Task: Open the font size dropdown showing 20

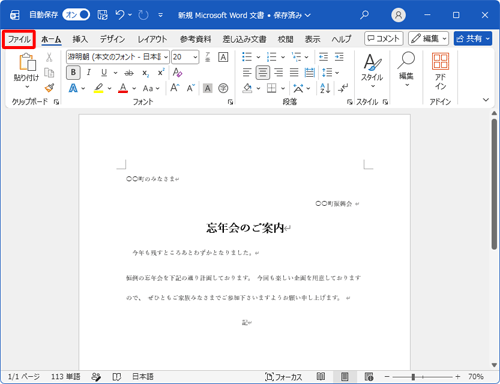Action: pyautogui.click(x=195, y=57)
